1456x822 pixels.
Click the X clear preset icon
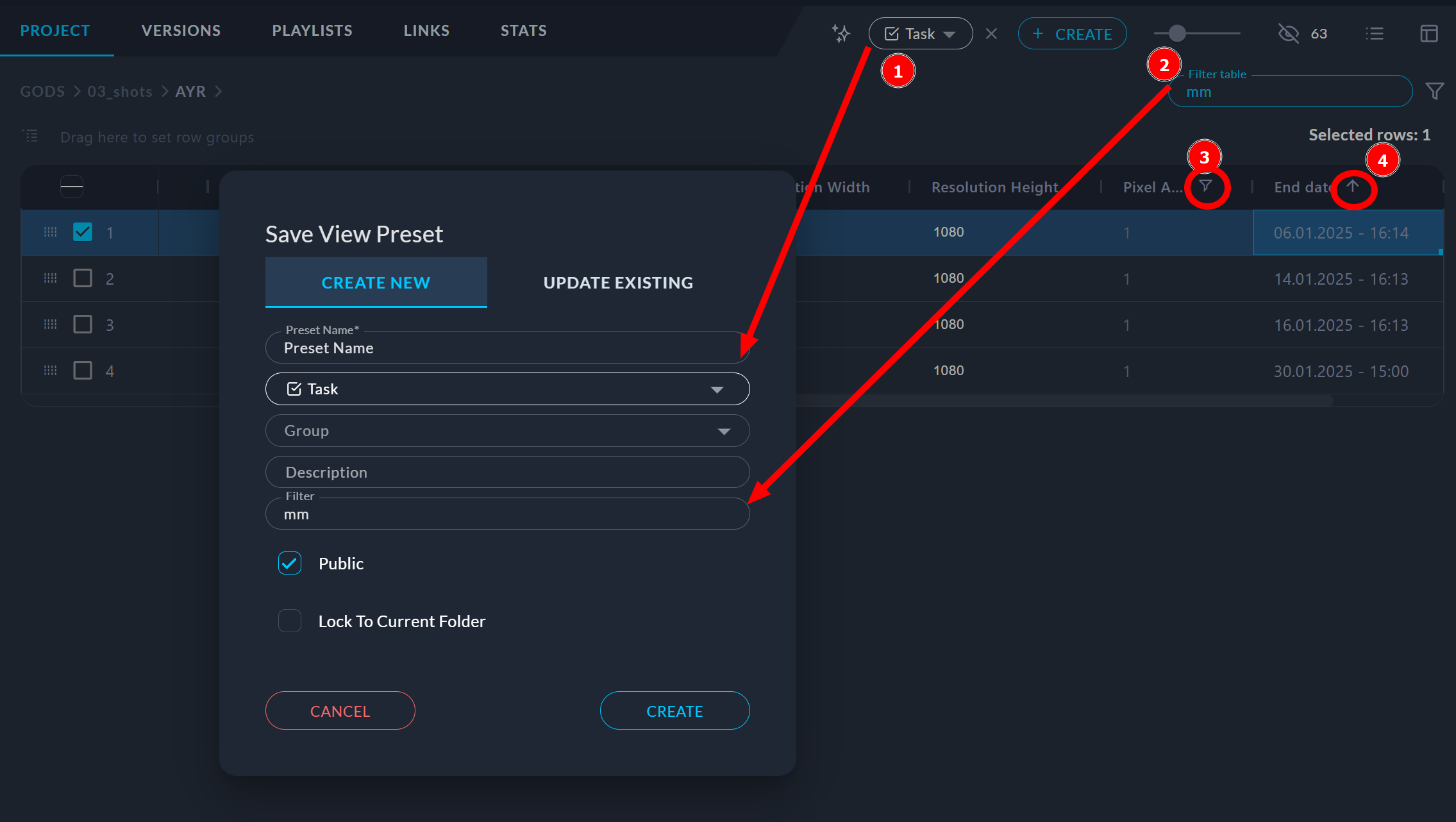[991, 33]
